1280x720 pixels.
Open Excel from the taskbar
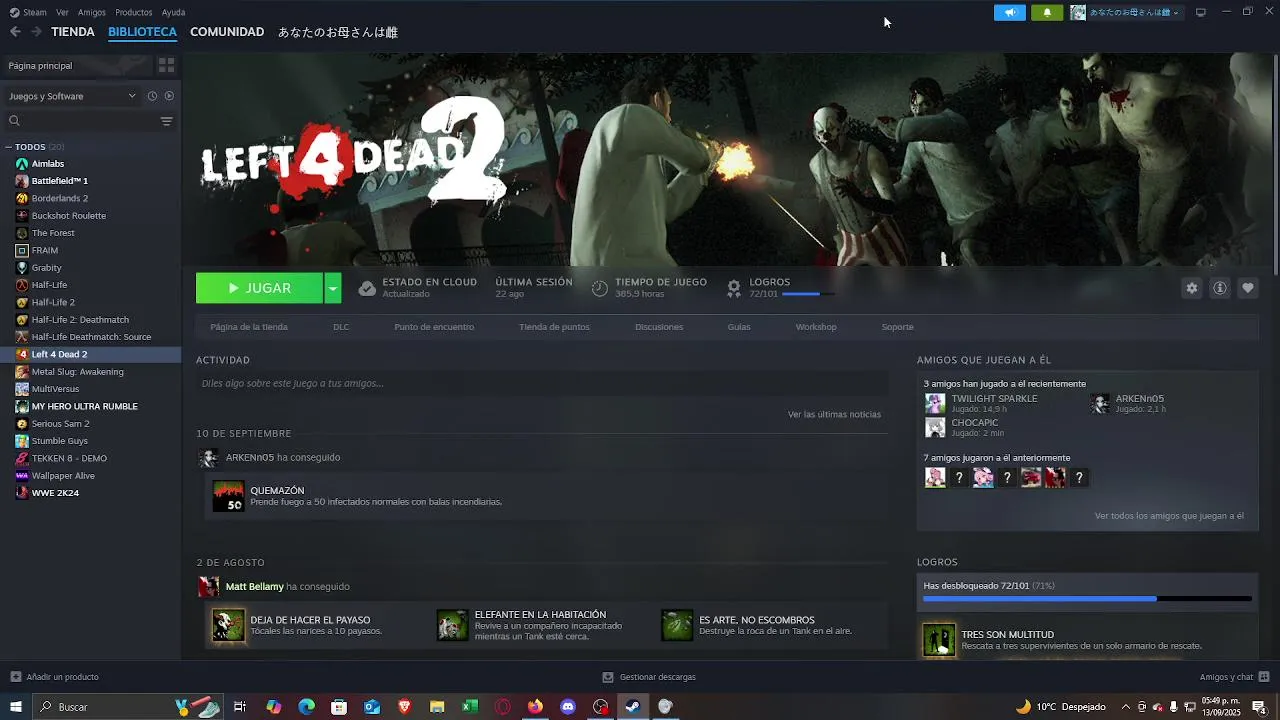tap(470, 707)
